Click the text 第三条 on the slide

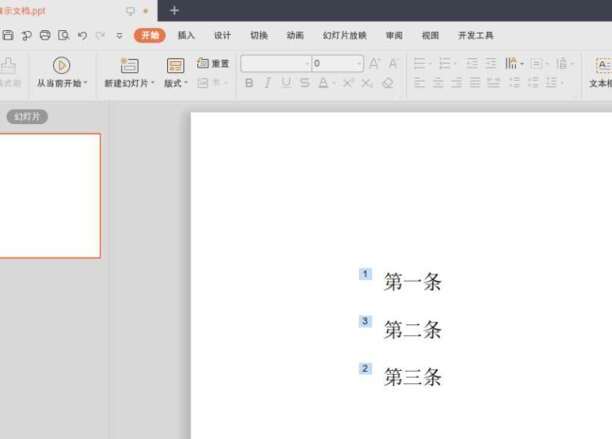pos(413,377)
